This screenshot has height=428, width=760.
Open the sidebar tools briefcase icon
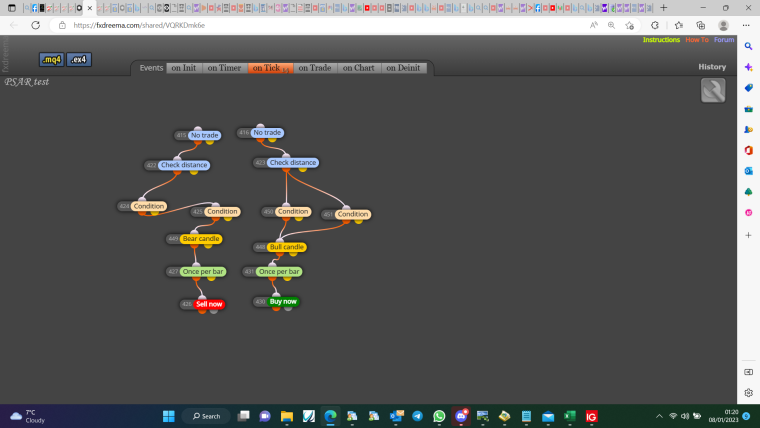point(748,109)
